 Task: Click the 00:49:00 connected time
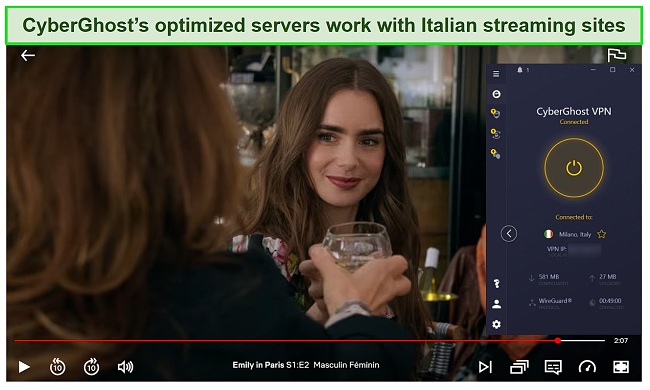610,301
